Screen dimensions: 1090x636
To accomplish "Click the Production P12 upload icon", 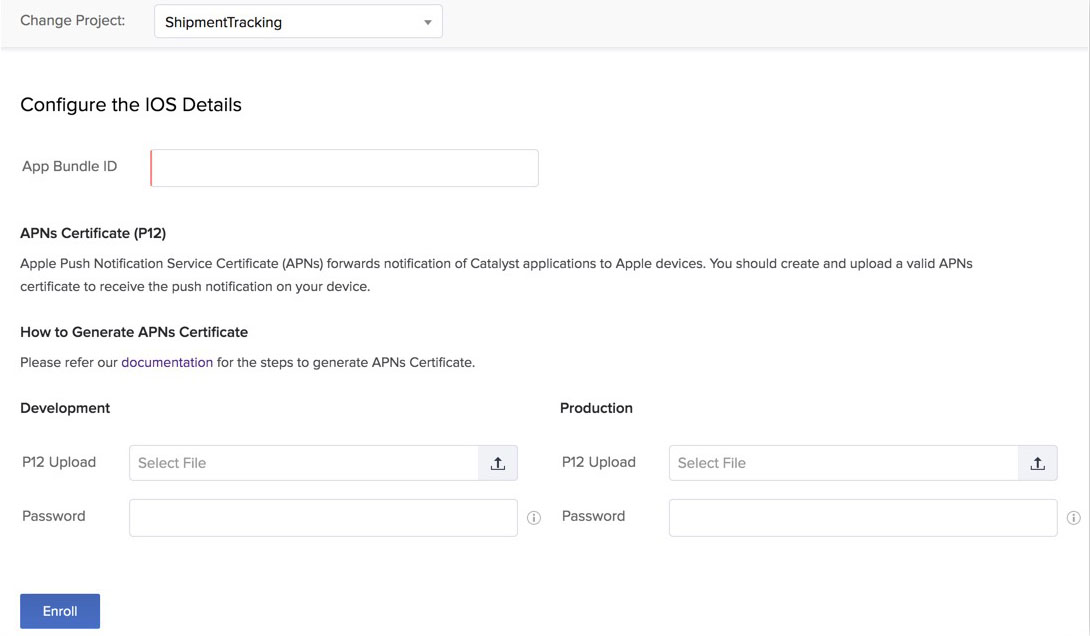I will [x=1037, y=462].
